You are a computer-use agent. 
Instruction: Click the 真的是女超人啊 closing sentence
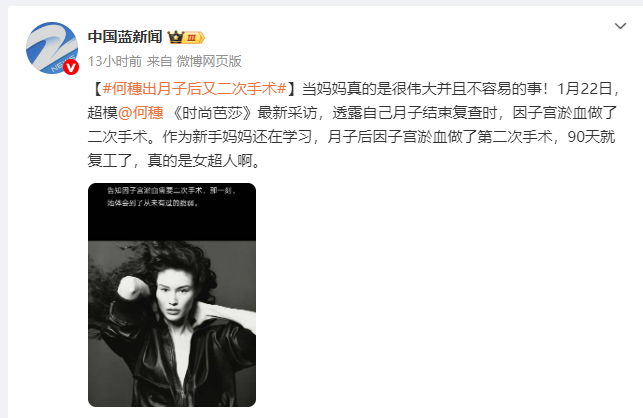pyautogui.click(x=198, y=160)
